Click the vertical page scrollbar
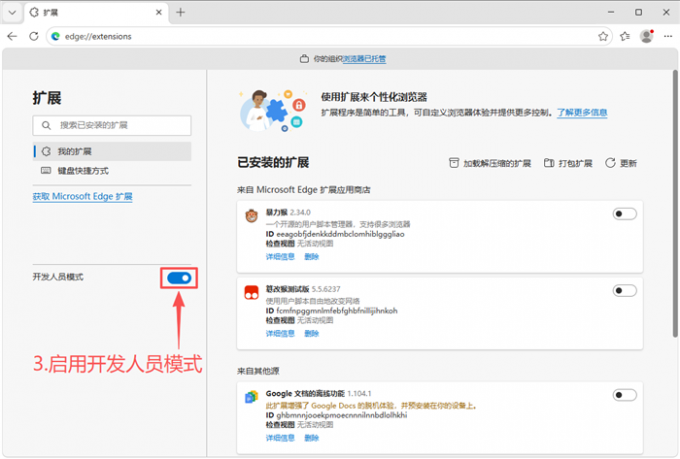This screenshot has height=459, width=680. 675,204
